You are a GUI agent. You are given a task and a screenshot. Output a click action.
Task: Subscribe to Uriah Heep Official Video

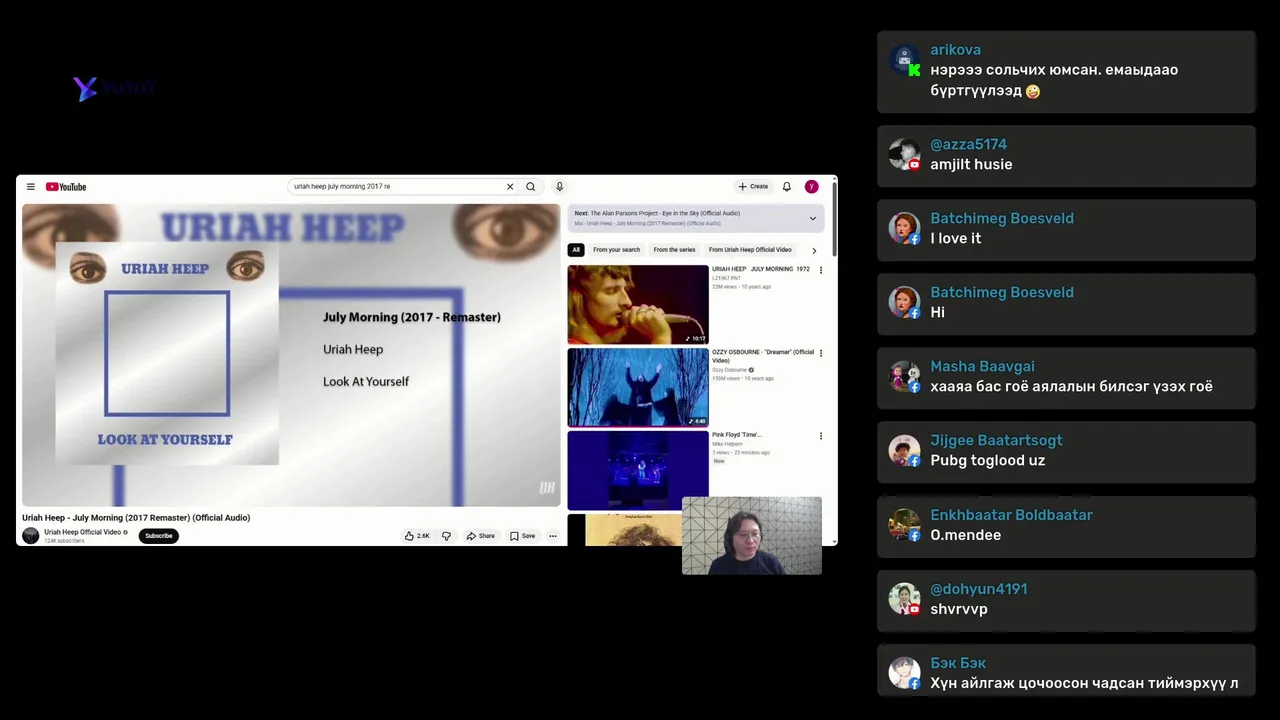158,536
